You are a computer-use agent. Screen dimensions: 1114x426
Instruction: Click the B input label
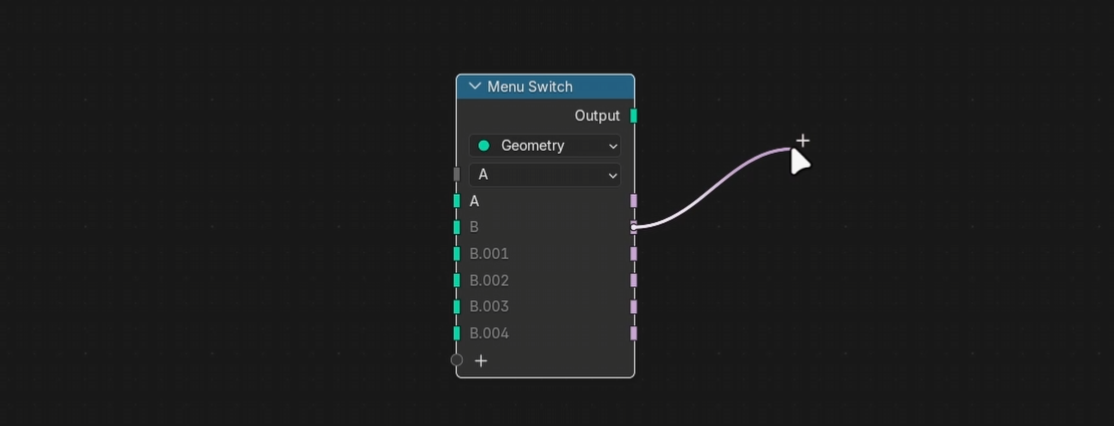click(474, 227)
